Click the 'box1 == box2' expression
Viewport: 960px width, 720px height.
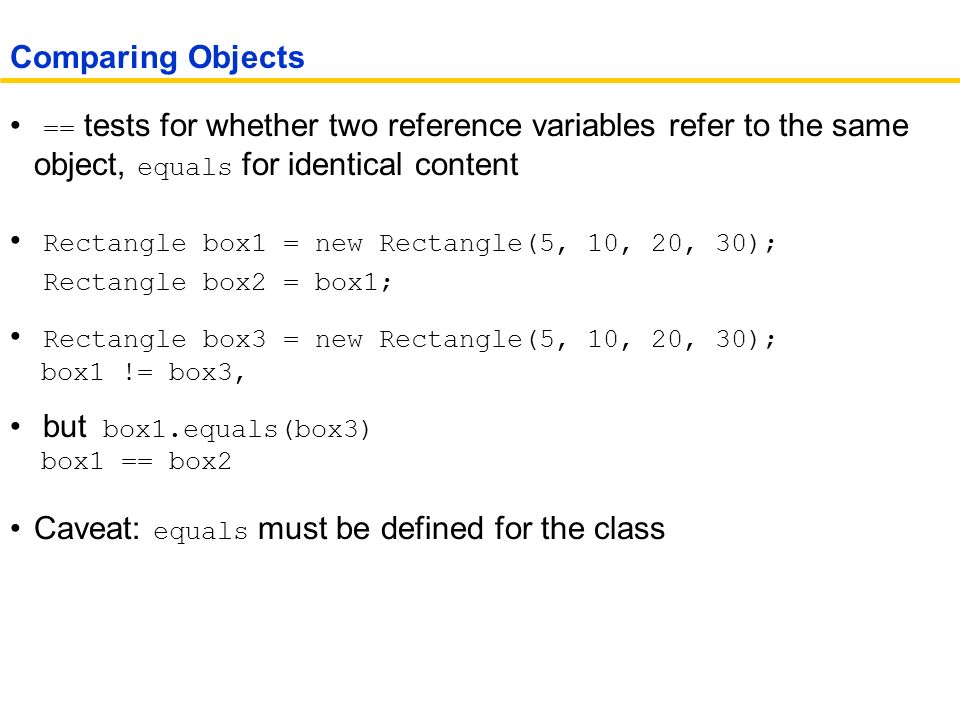tap(136, 461)
